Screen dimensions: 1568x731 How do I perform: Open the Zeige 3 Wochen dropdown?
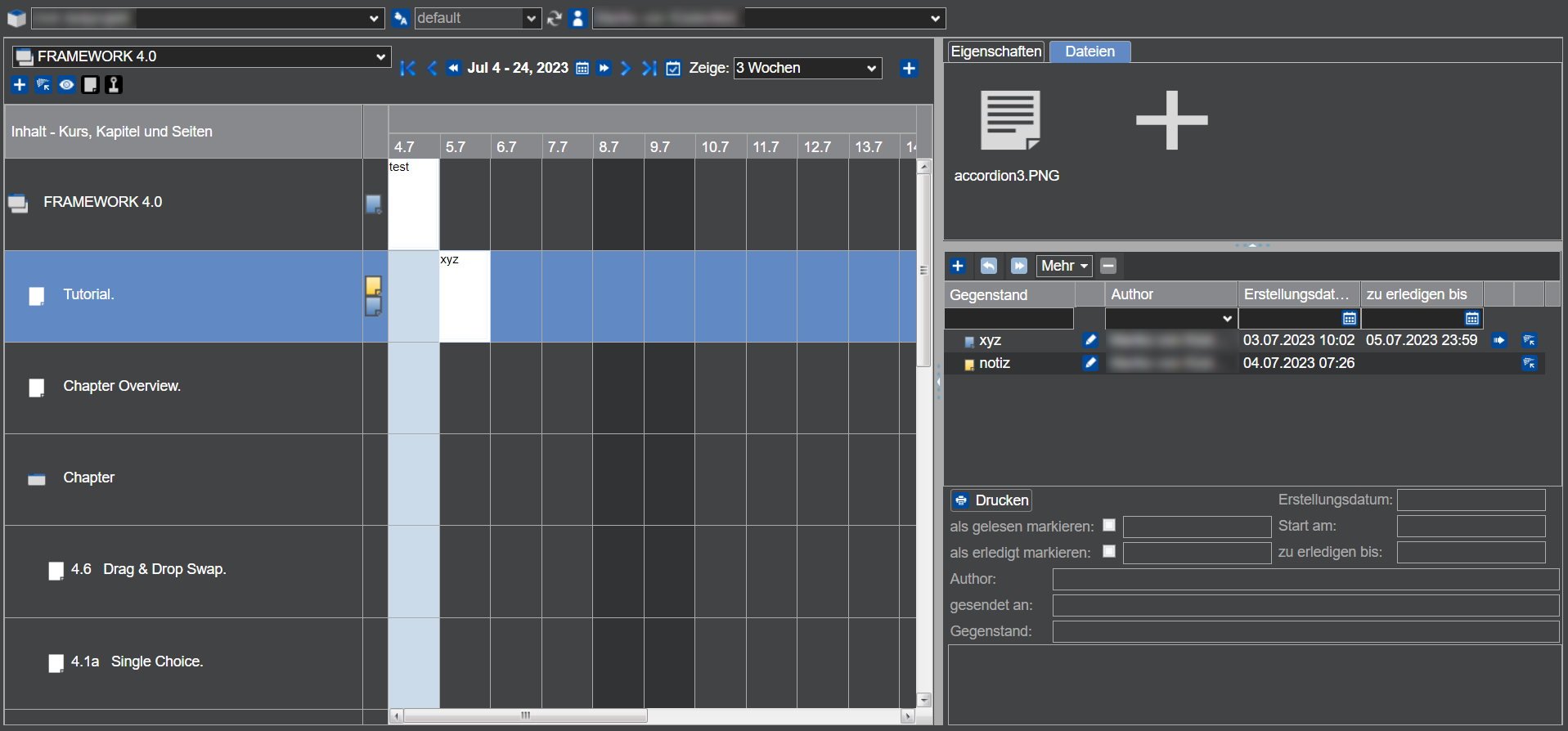tap(807, 68)
